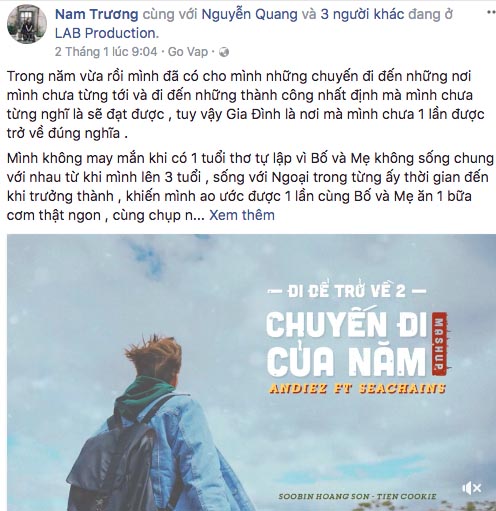Expand the post with "Xem thêm"
This screenshot has height=511, width=496.
pos(242,215)
